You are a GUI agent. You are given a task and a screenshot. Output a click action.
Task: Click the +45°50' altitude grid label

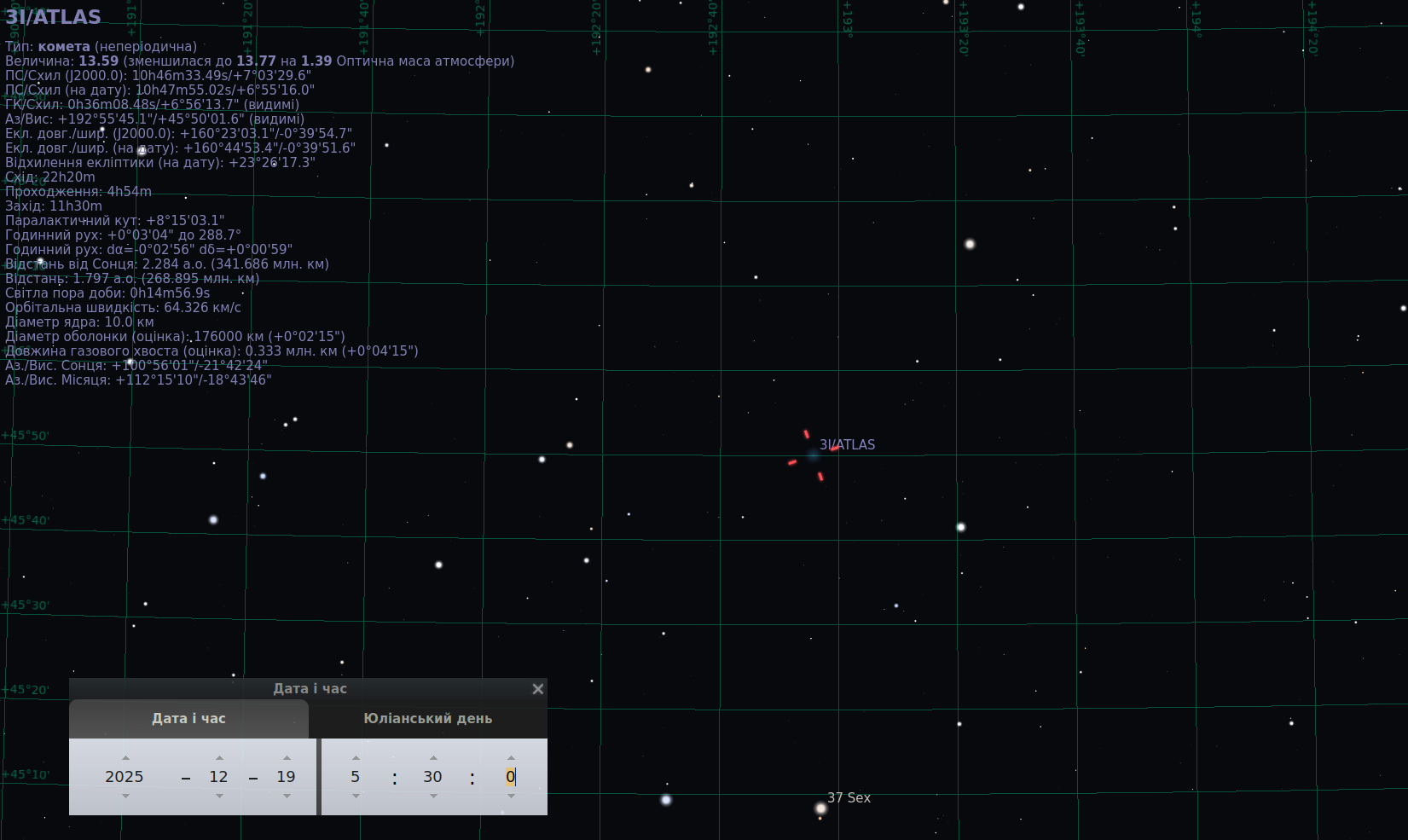click(26, 436)
